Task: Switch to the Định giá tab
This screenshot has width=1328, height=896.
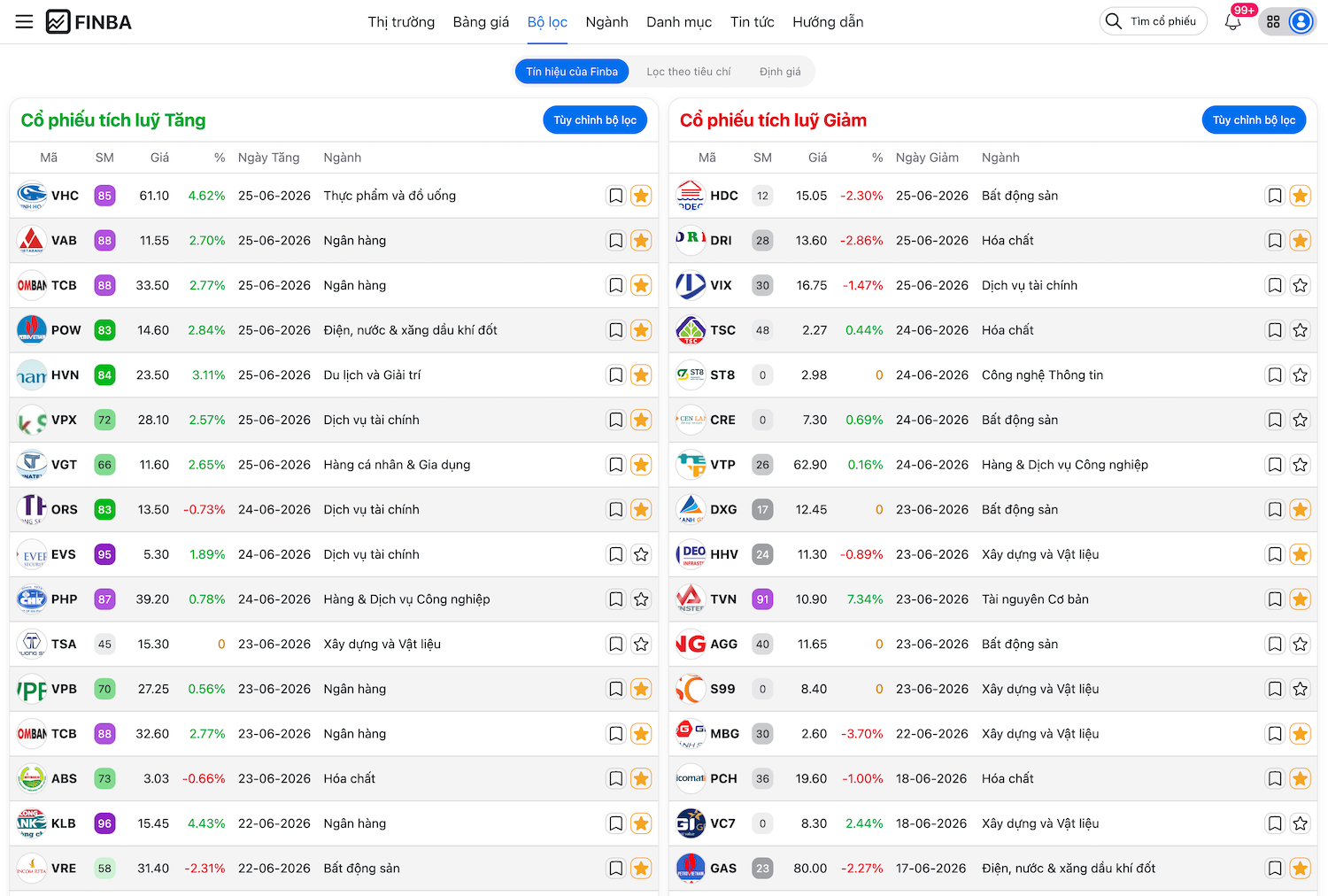Action: point(780,72)
